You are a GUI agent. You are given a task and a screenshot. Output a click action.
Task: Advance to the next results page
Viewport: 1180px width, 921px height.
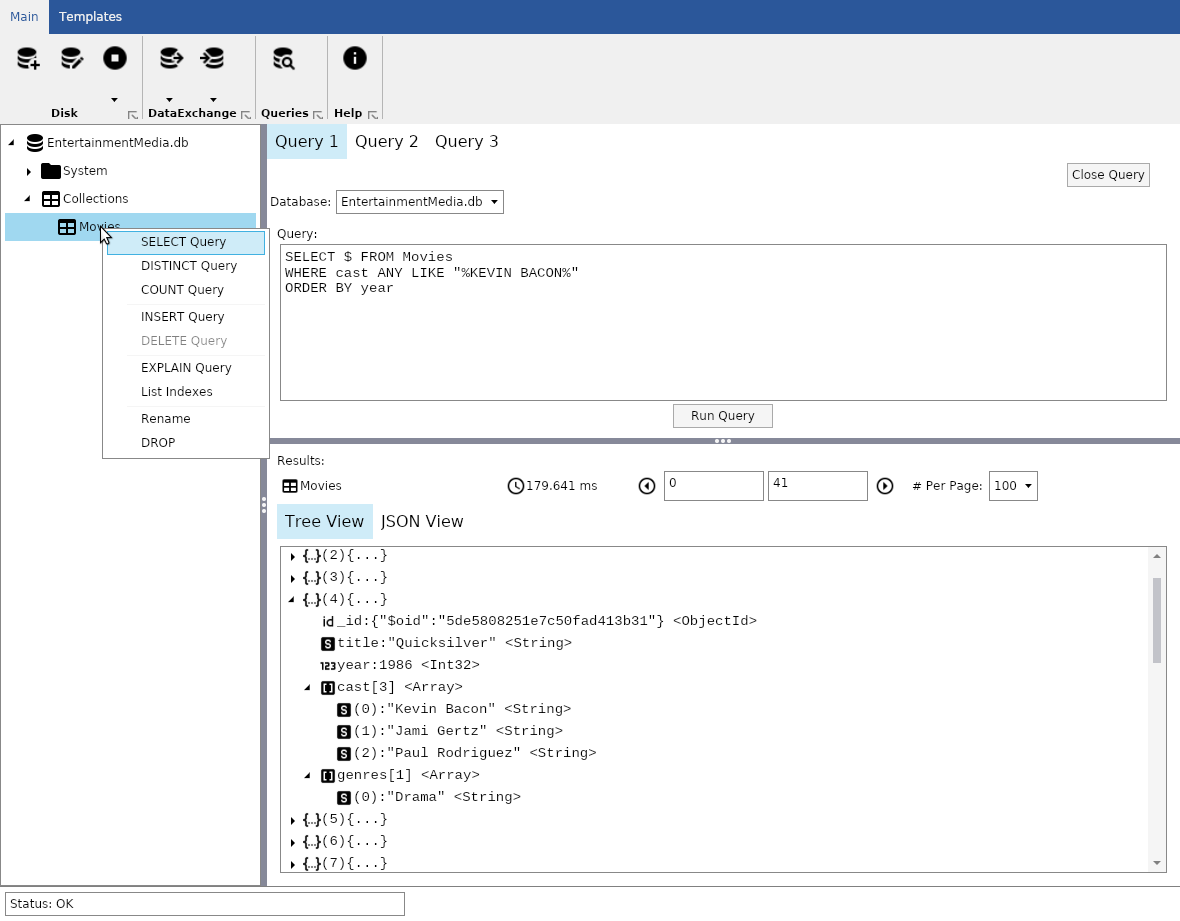(x=885, y=485)
